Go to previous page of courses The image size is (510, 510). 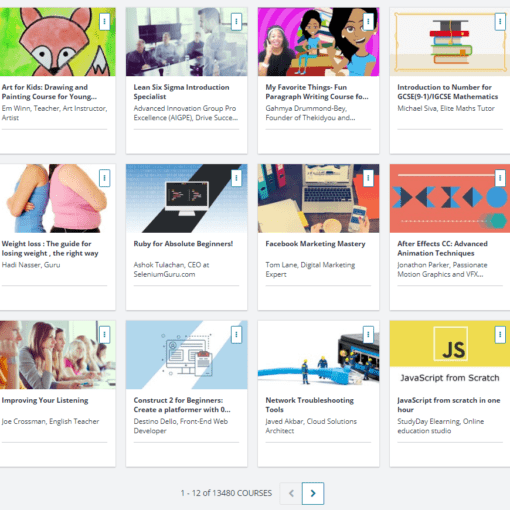click(x=291, y=493)
